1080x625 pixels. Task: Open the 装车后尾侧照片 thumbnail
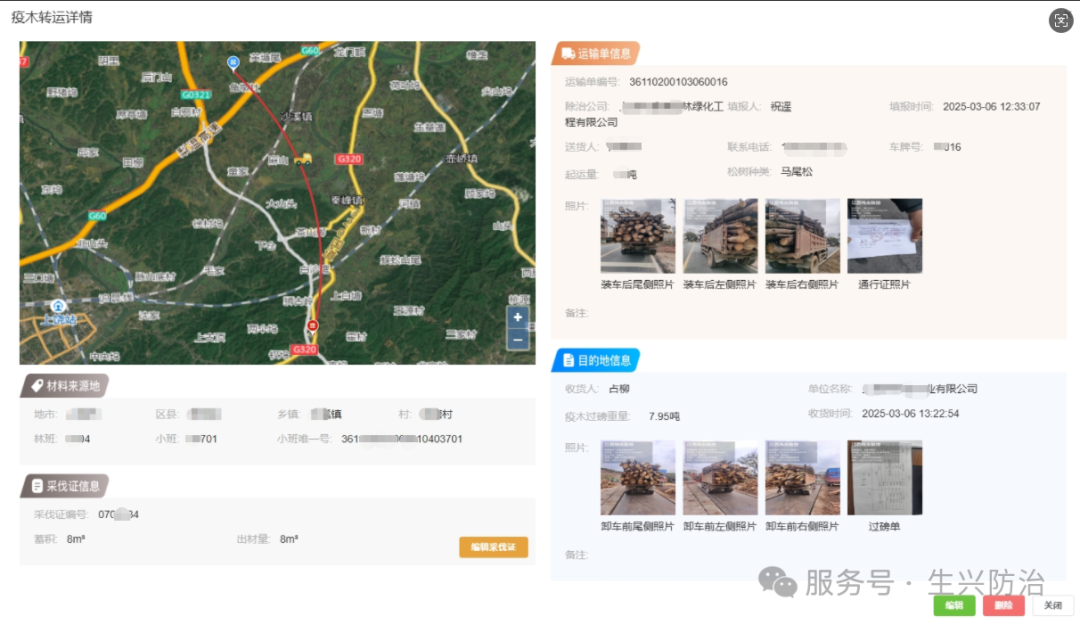tap(639, 235)
